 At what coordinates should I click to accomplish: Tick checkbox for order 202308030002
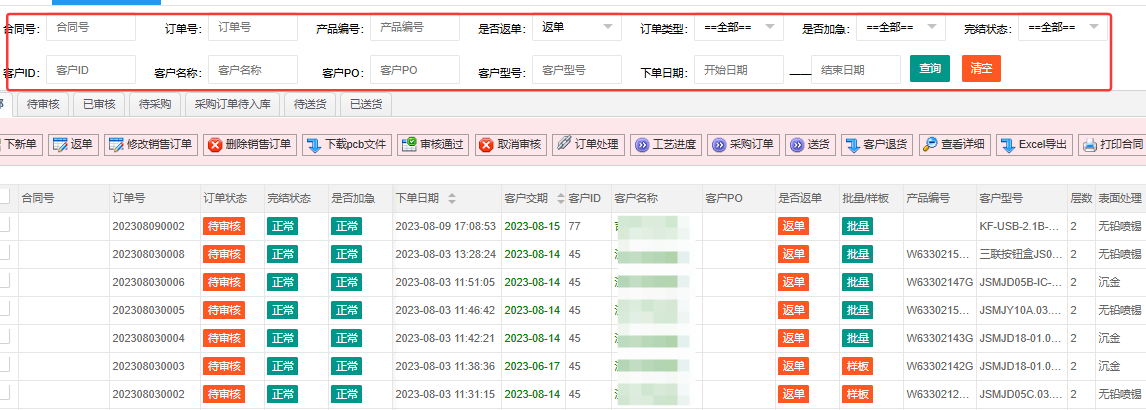point(4,394)
